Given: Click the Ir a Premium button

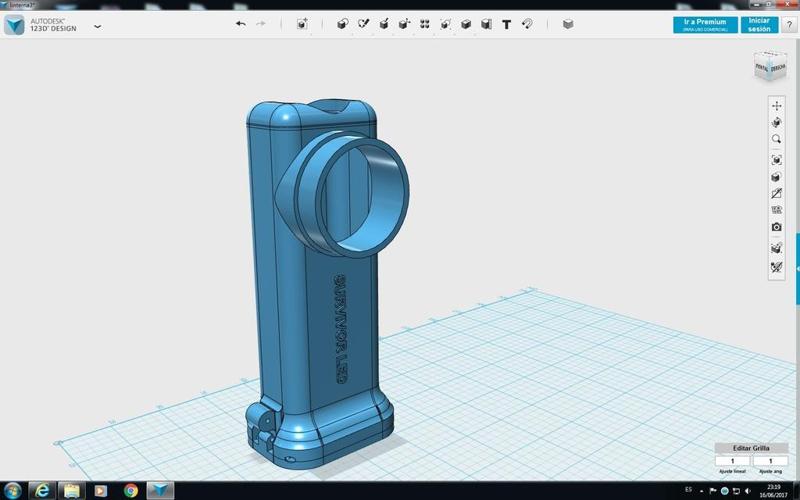Looking at the screenshot, I should 705,24.
